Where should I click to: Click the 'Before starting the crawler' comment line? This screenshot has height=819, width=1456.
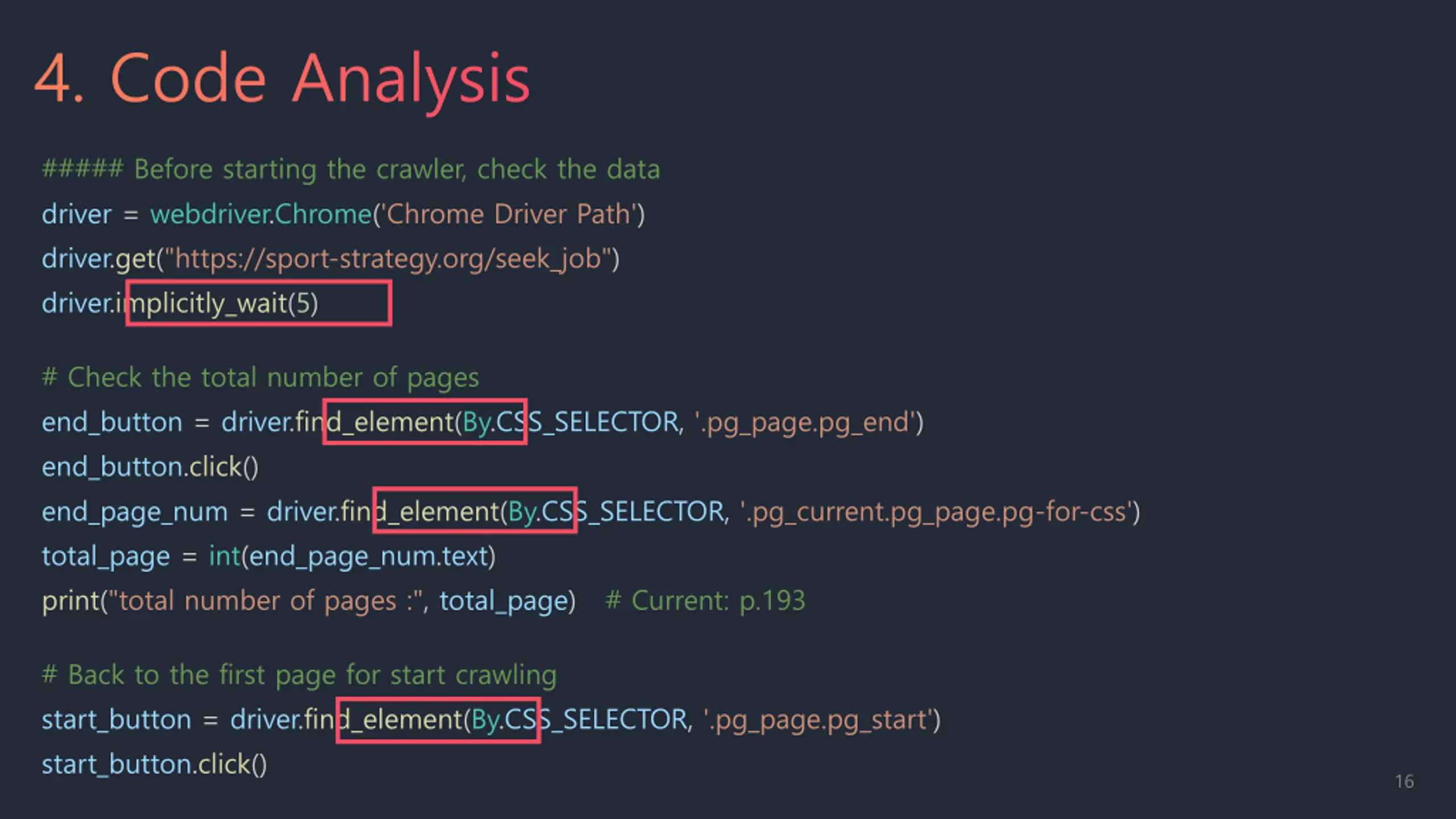click(351, 169)
